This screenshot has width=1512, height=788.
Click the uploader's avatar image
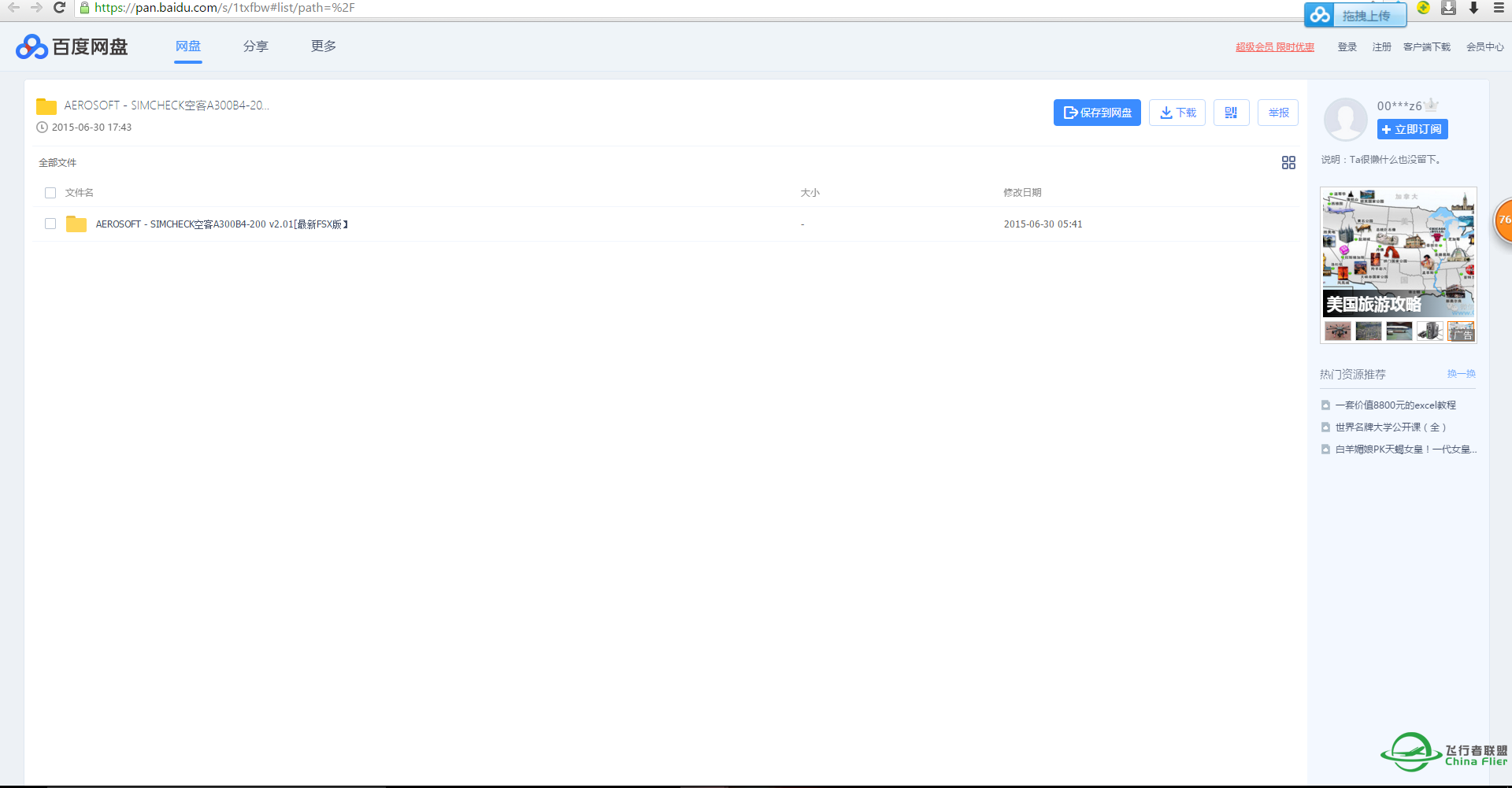click(x=1345, y=119)
